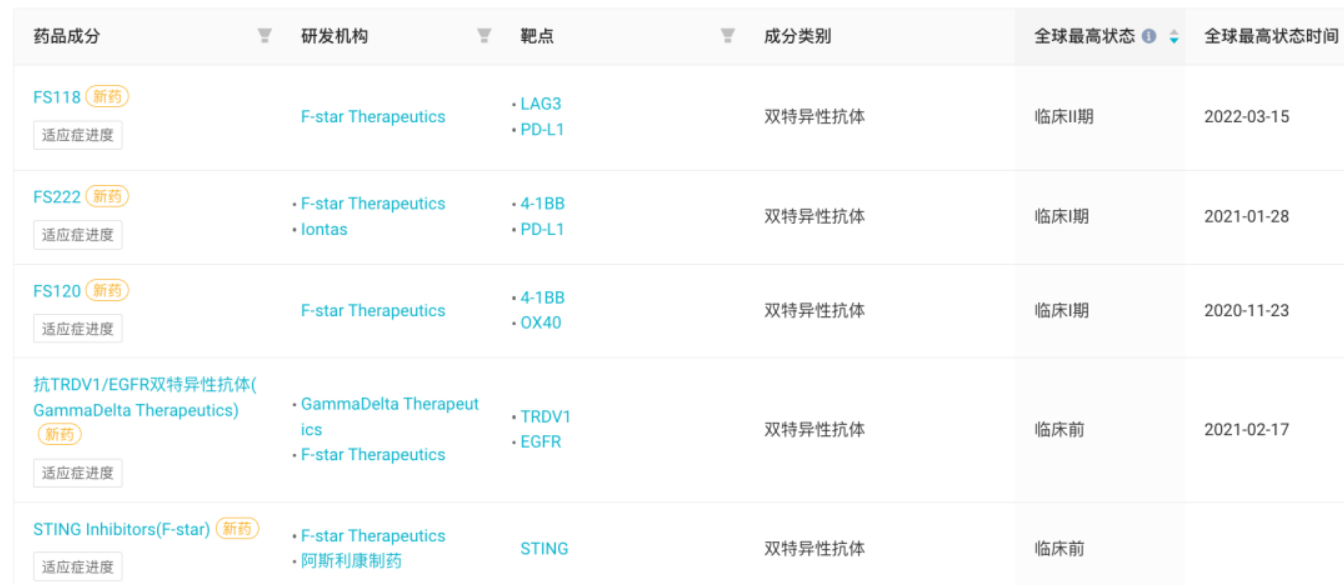Viewport: 1344px width, 585px height.
Task: Click 适应症进度 button under FS118
Action: [x=78, y=135]
